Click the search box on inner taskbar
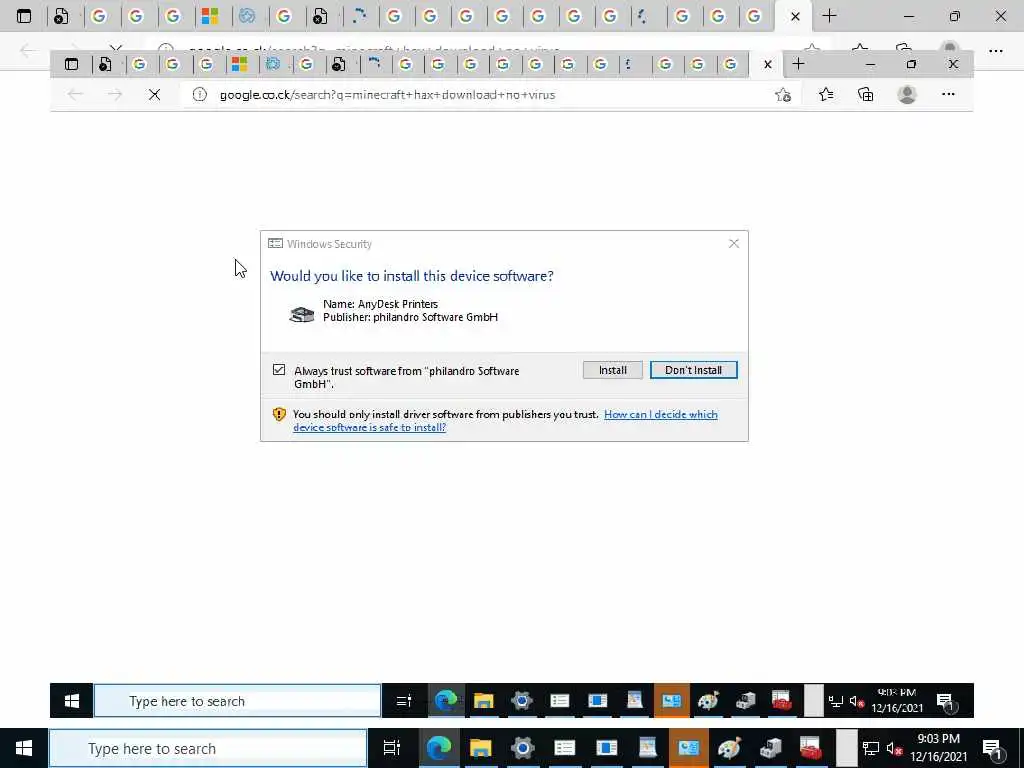The image size is (1024, 768). click(238, 701)
